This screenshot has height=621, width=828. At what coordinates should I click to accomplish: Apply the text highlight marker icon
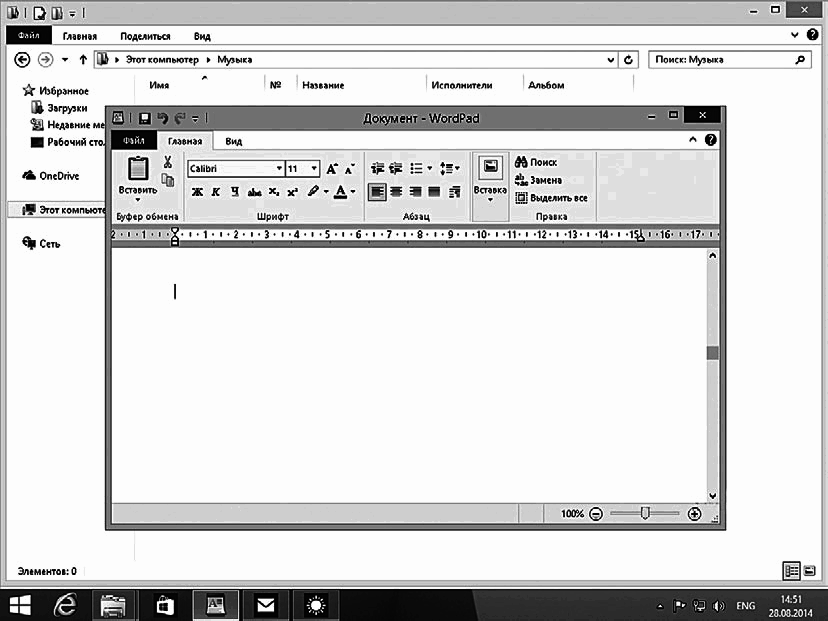tap(313, 191)
